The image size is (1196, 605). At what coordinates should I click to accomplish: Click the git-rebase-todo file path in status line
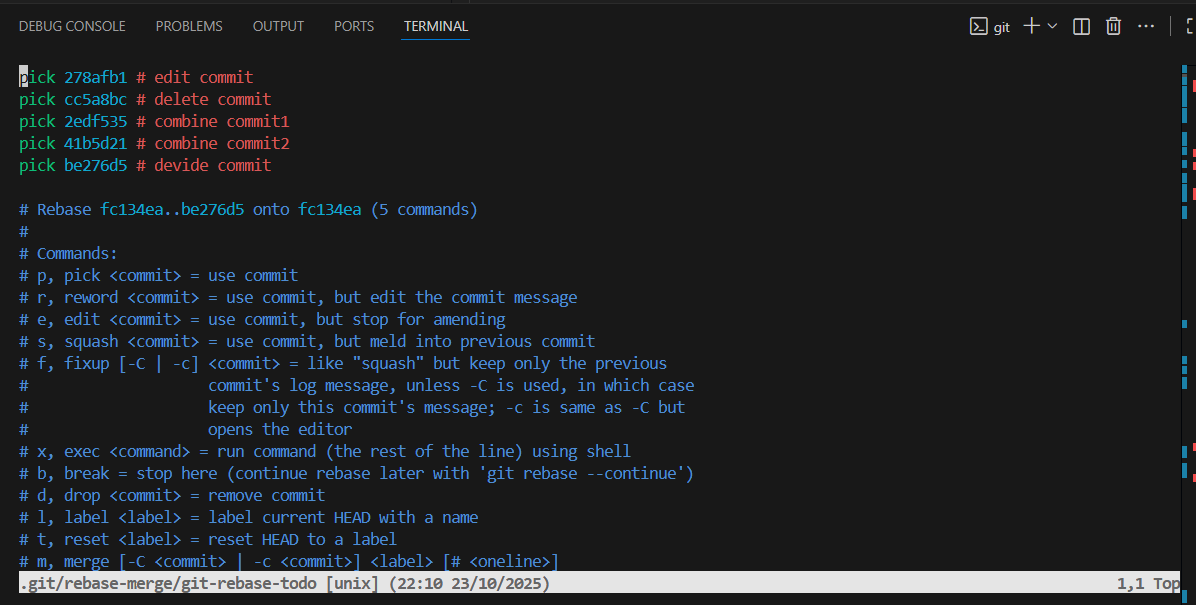(x=168, y=584)
